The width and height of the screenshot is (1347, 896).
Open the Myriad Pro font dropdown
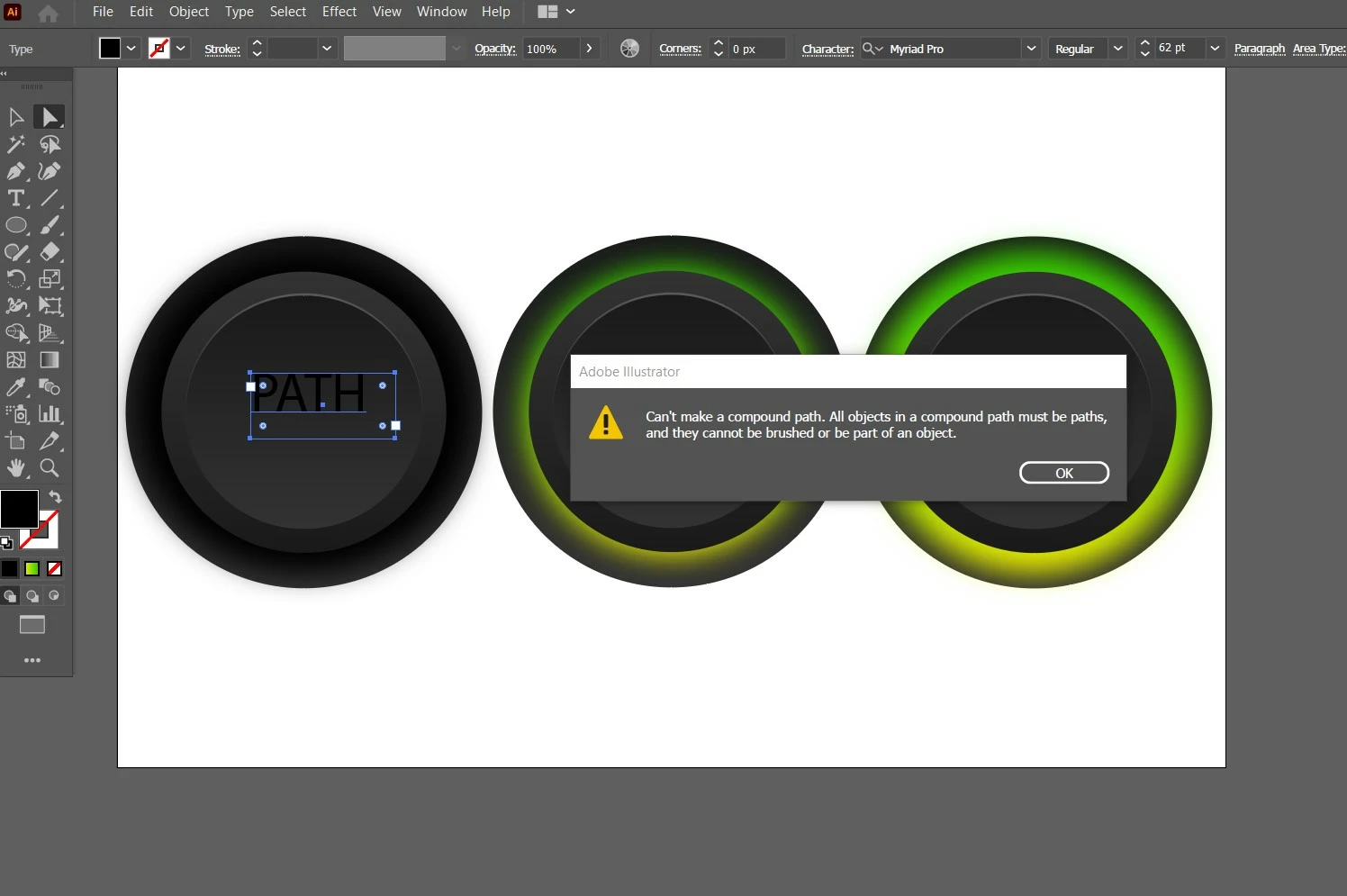(1032, 49)
